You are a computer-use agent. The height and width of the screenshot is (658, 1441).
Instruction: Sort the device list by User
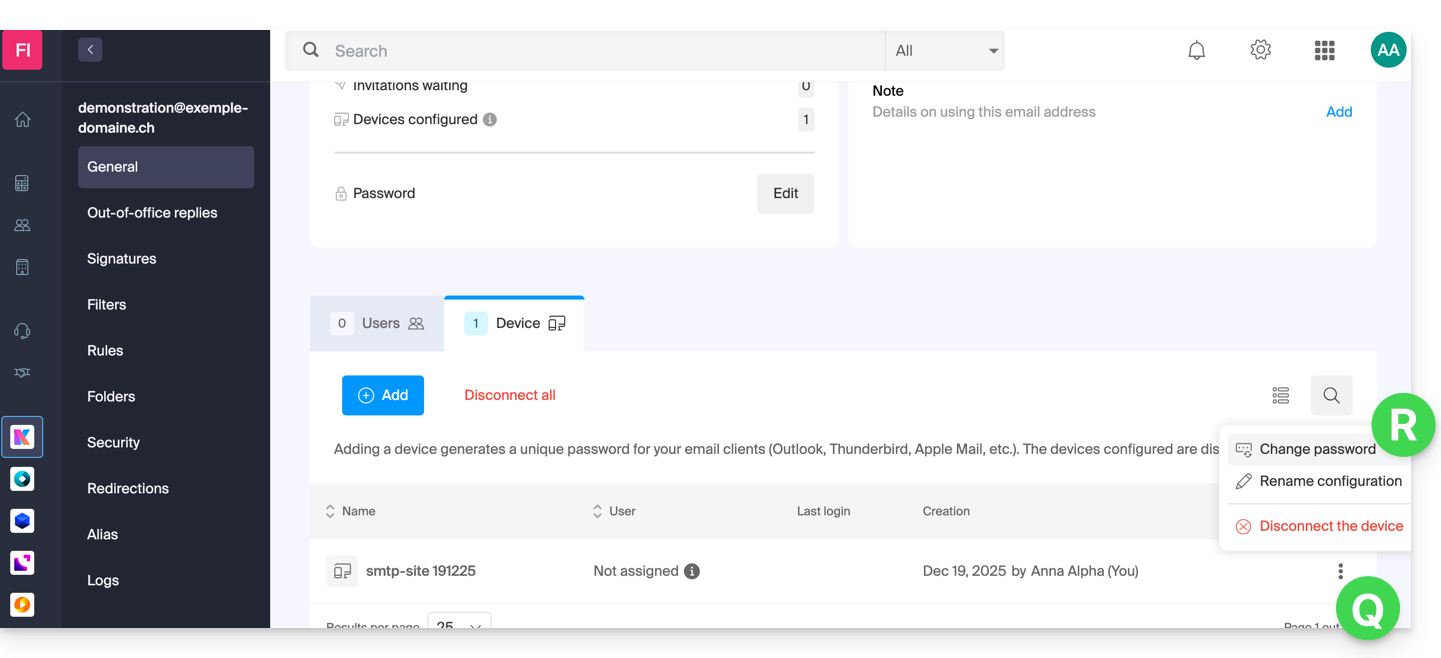click(614, 511)
